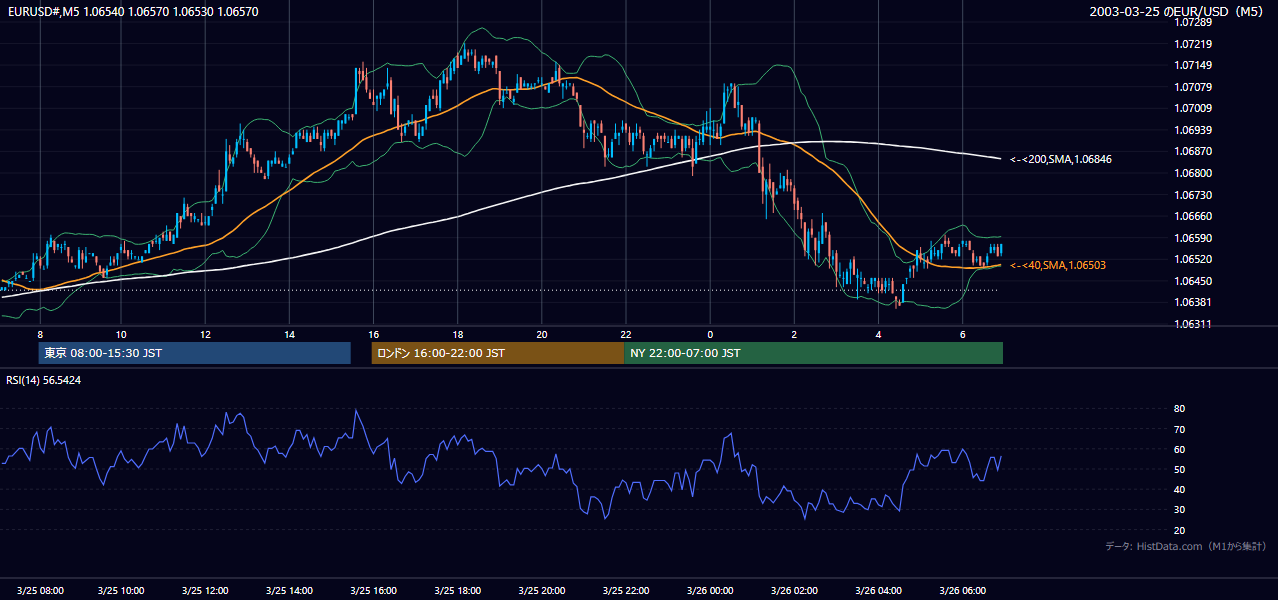Click hour tick 16 under price chart
Screen dimensions: 1278x600
click(x=373, y=334)
